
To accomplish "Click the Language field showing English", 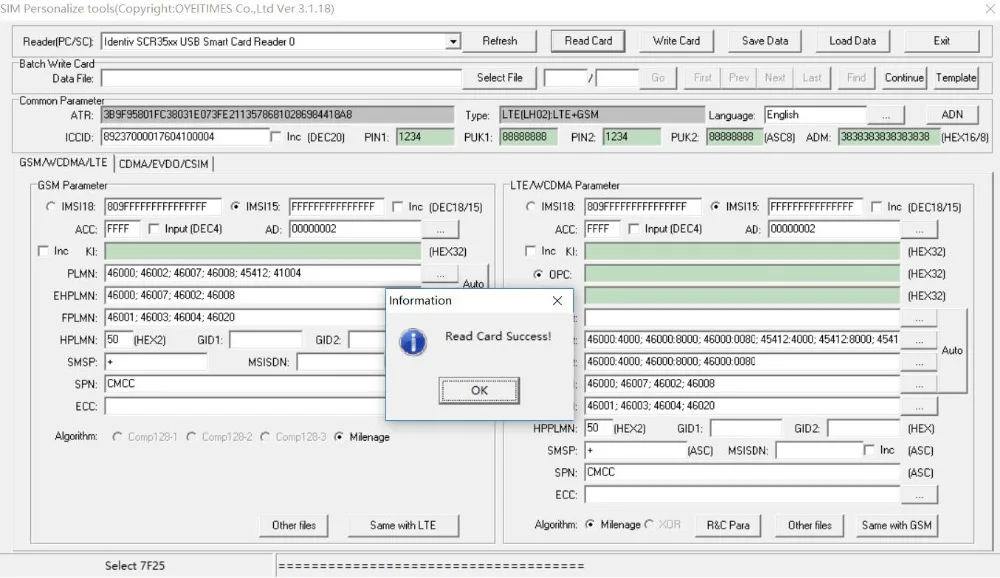I will tap(815, 115).
